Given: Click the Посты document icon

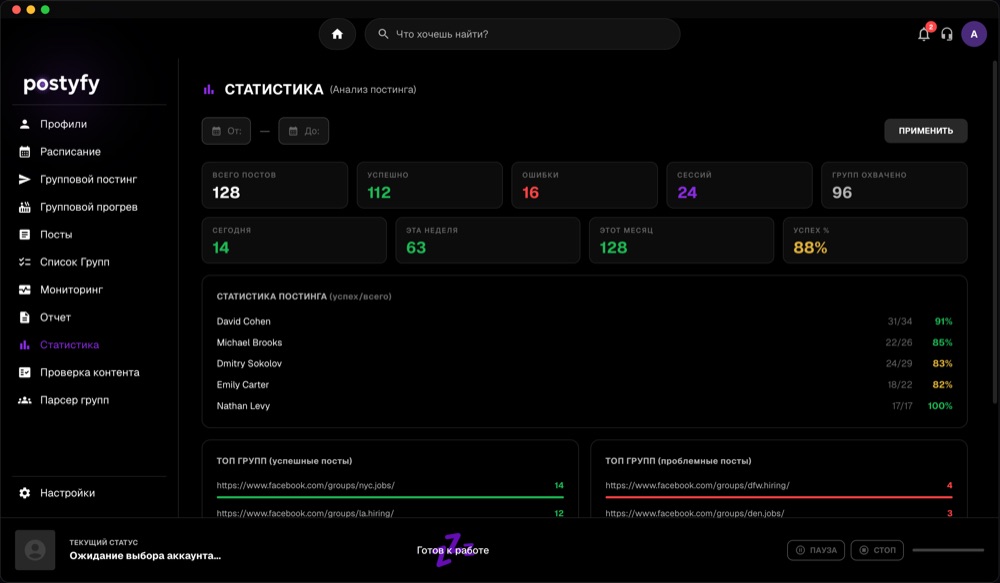Looking at the screenshot, I should point(25,234).
